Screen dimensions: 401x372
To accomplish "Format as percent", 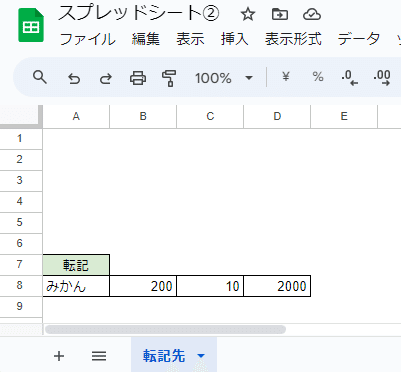I will coord(318,77).
